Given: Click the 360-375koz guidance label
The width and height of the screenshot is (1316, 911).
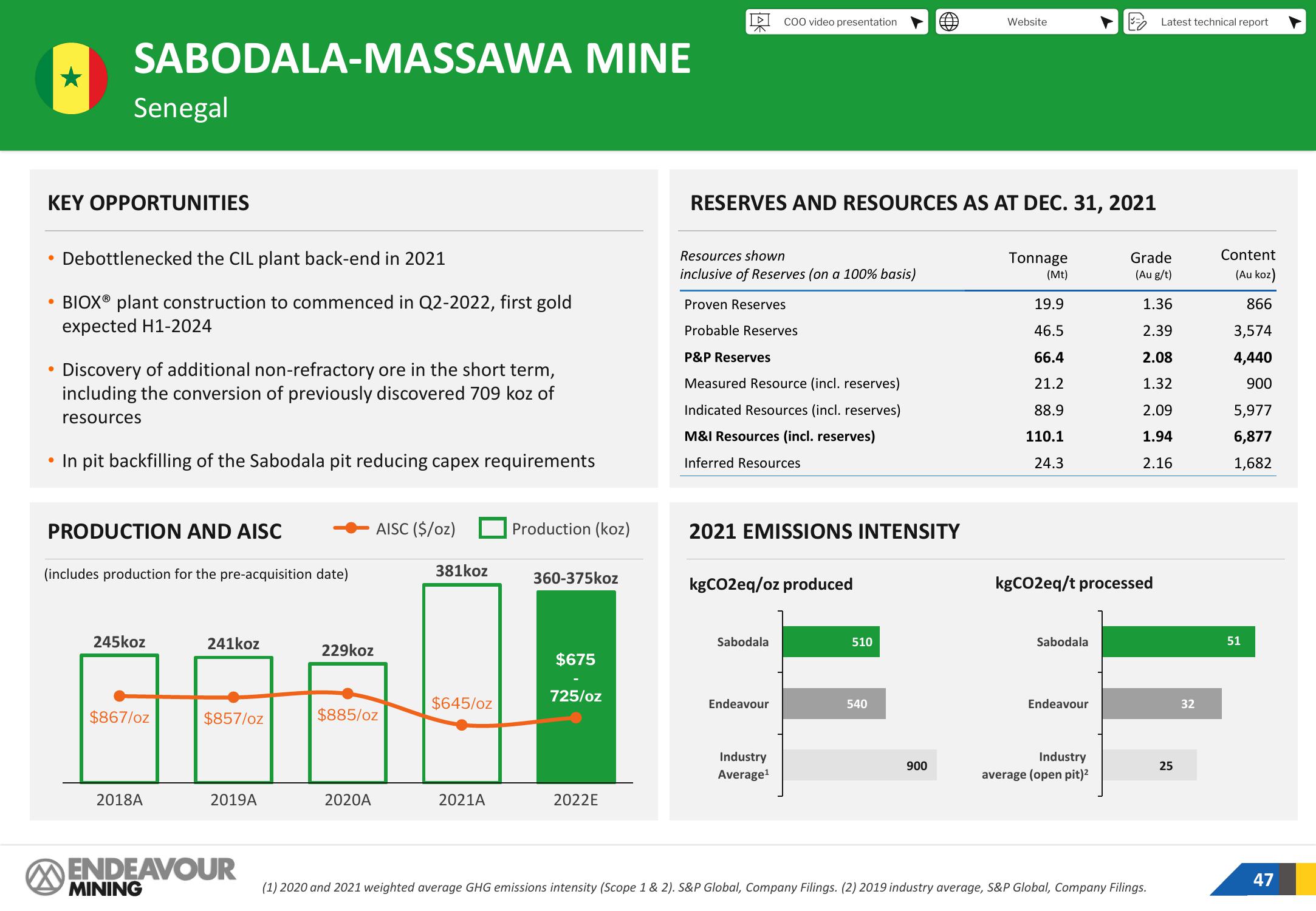Looking at the screenshot, I should (576, 578).
